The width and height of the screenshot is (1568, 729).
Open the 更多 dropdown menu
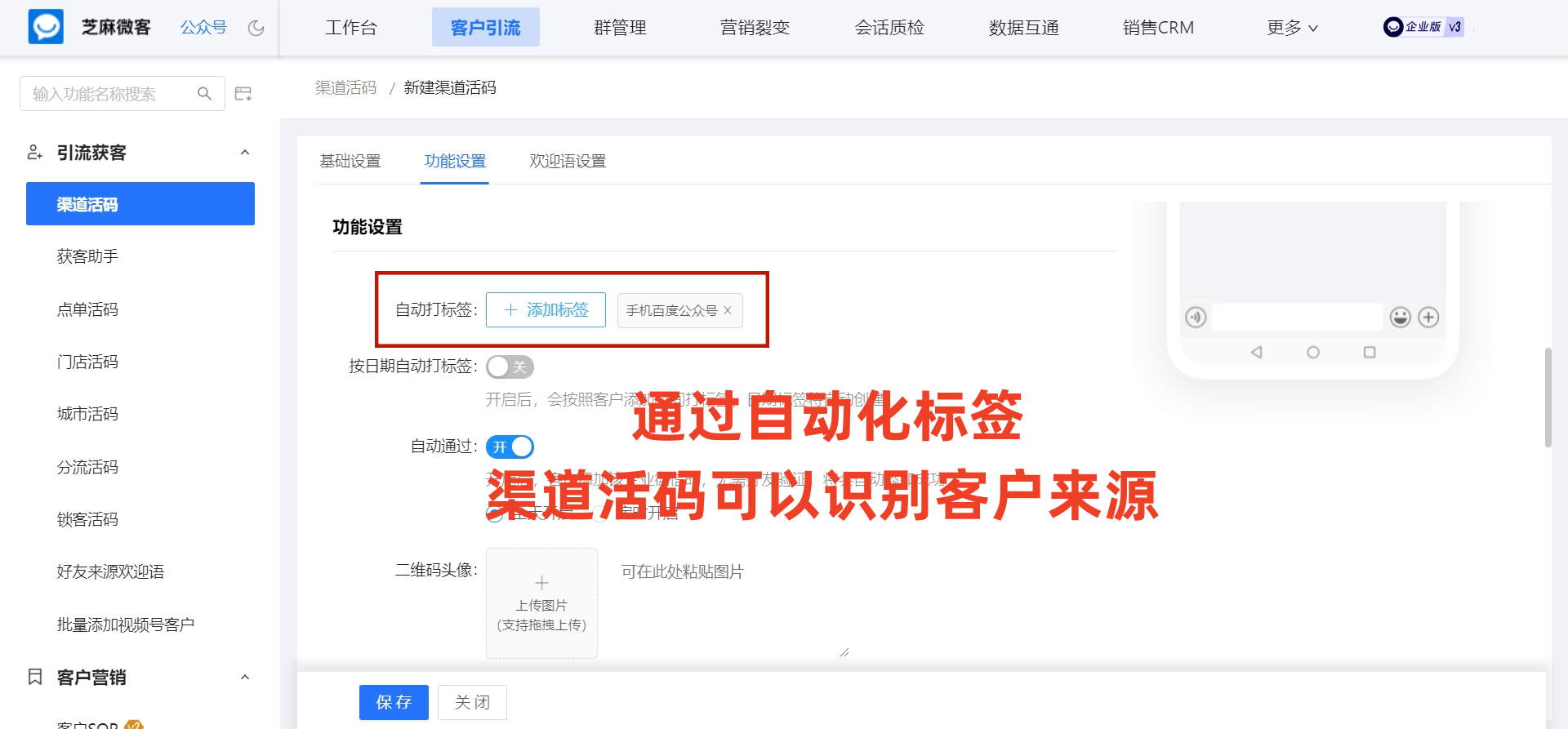(x=1292, y=28)
